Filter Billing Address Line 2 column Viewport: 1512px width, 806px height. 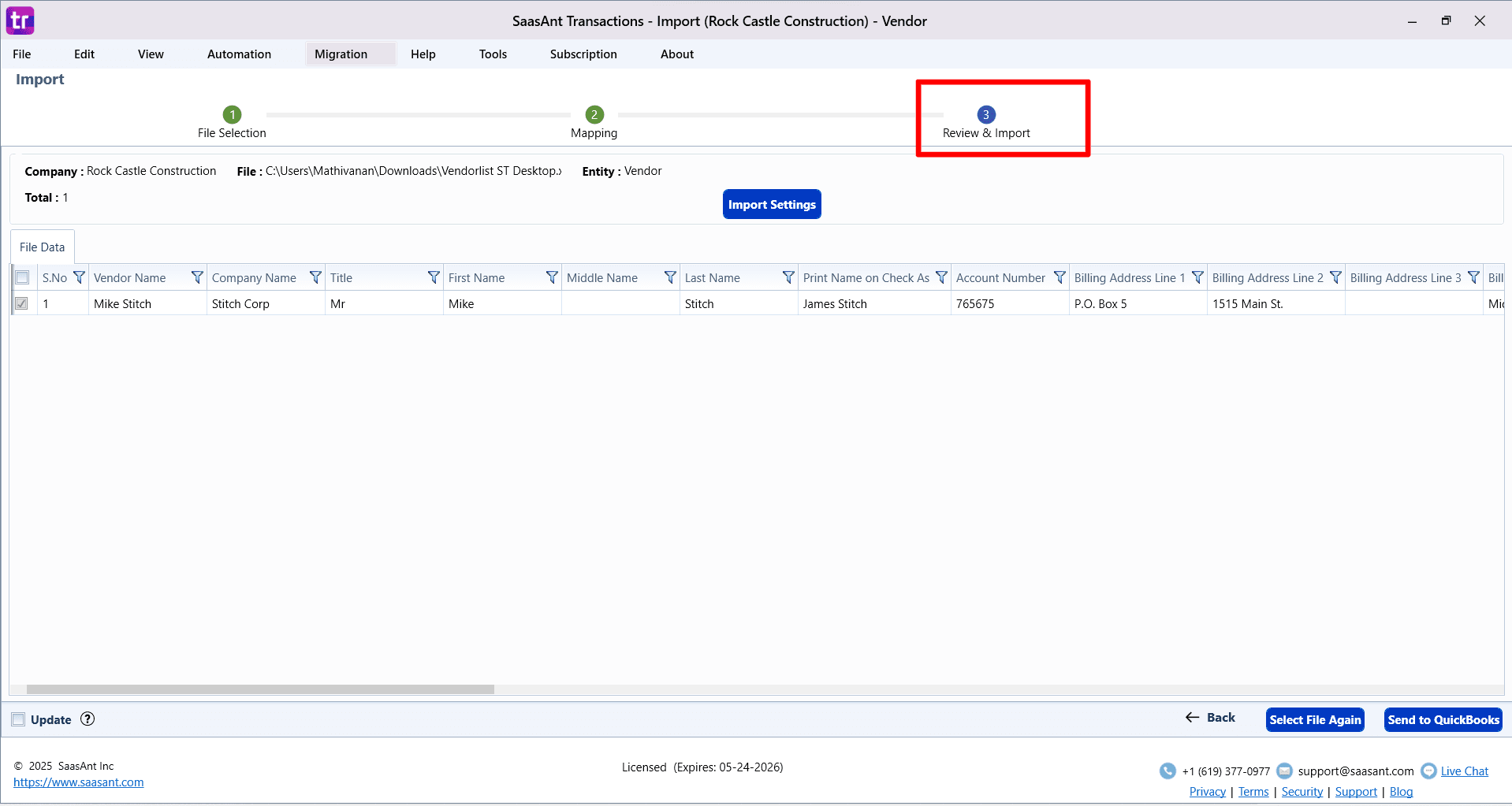coord(1335,277)
